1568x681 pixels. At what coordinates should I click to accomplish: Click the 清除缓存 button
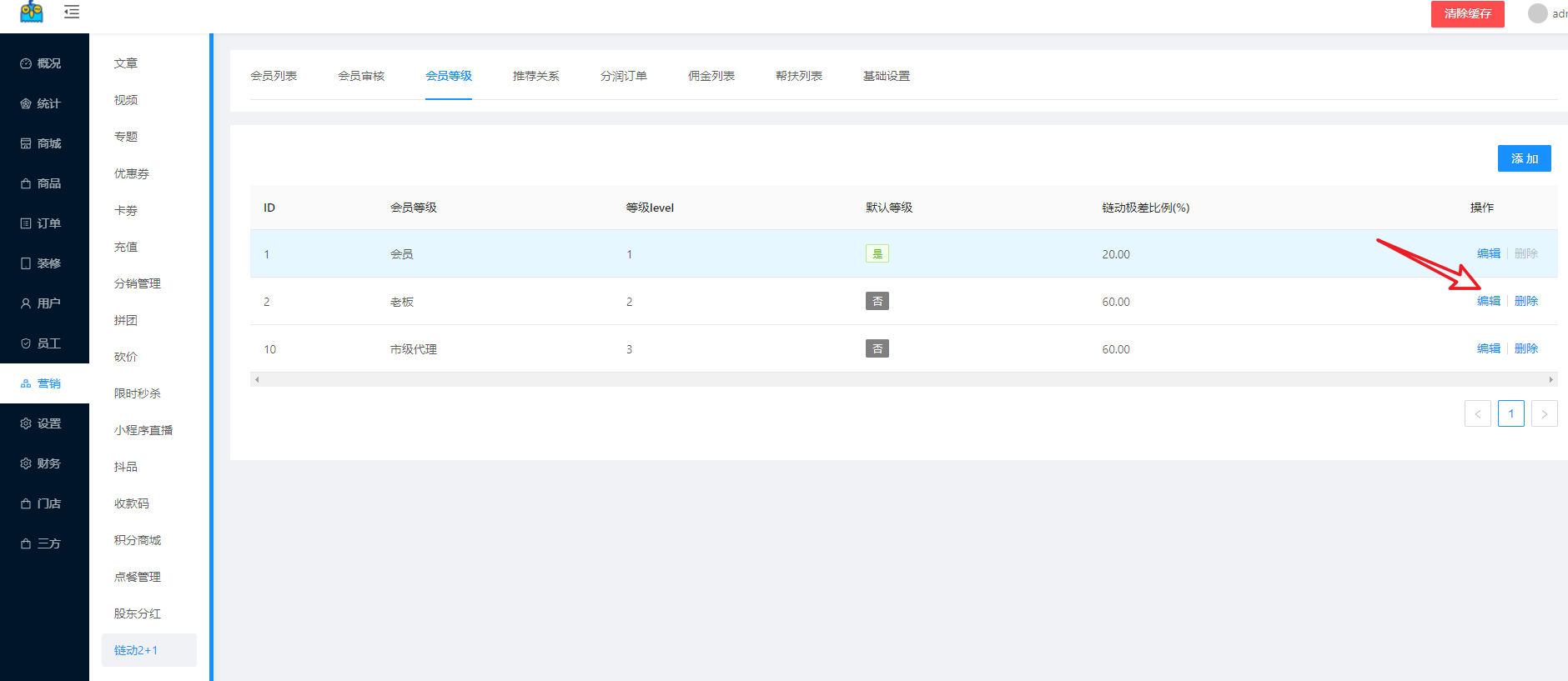click(1467, 13)
